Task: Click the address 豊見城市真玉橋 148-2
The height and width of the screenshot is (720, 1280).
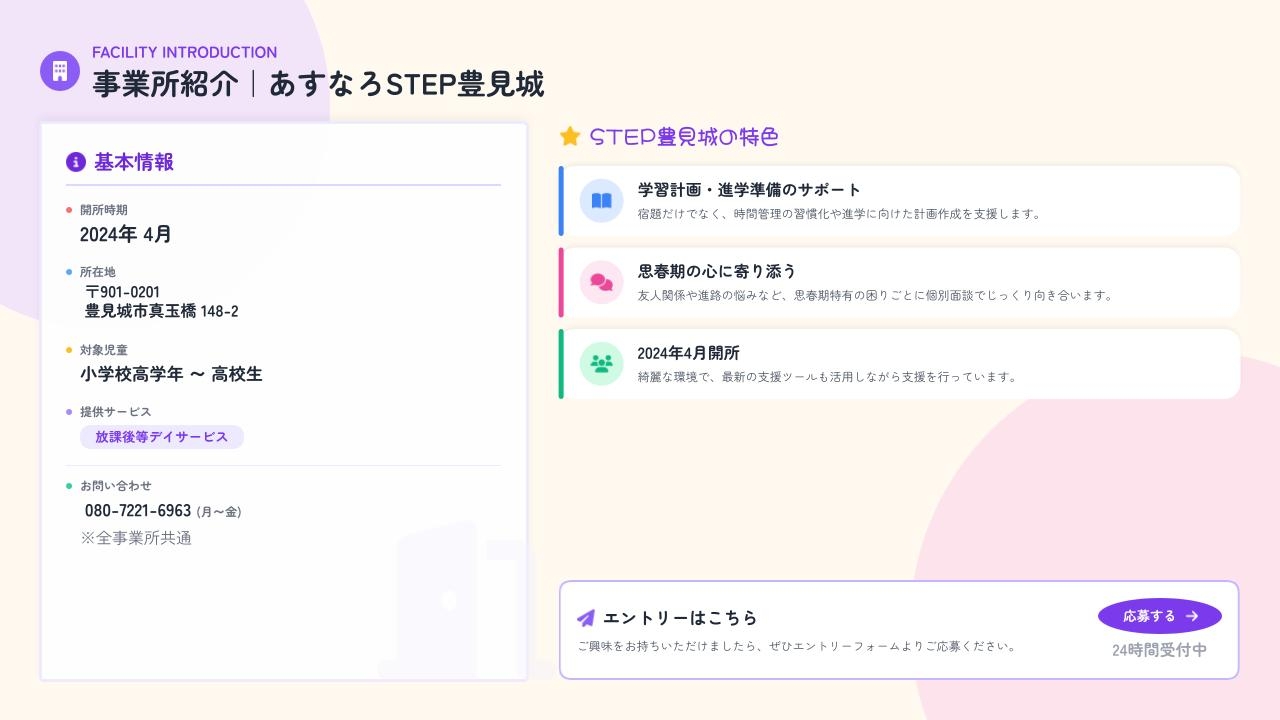Action: 162,311
